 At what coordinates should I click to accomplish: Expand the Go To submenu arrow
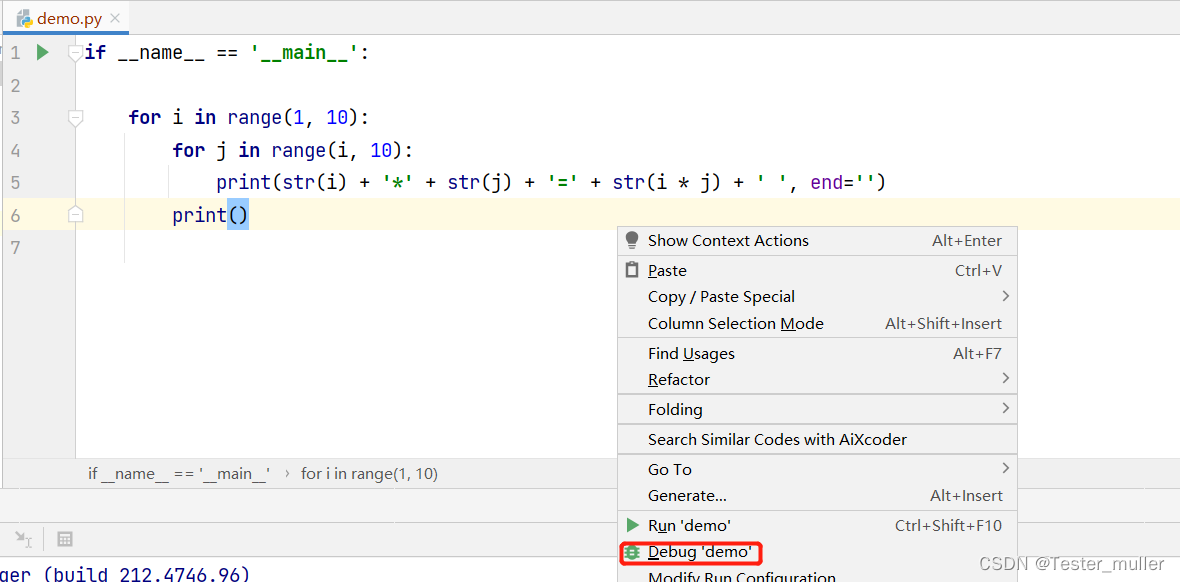pos(1005,468)
